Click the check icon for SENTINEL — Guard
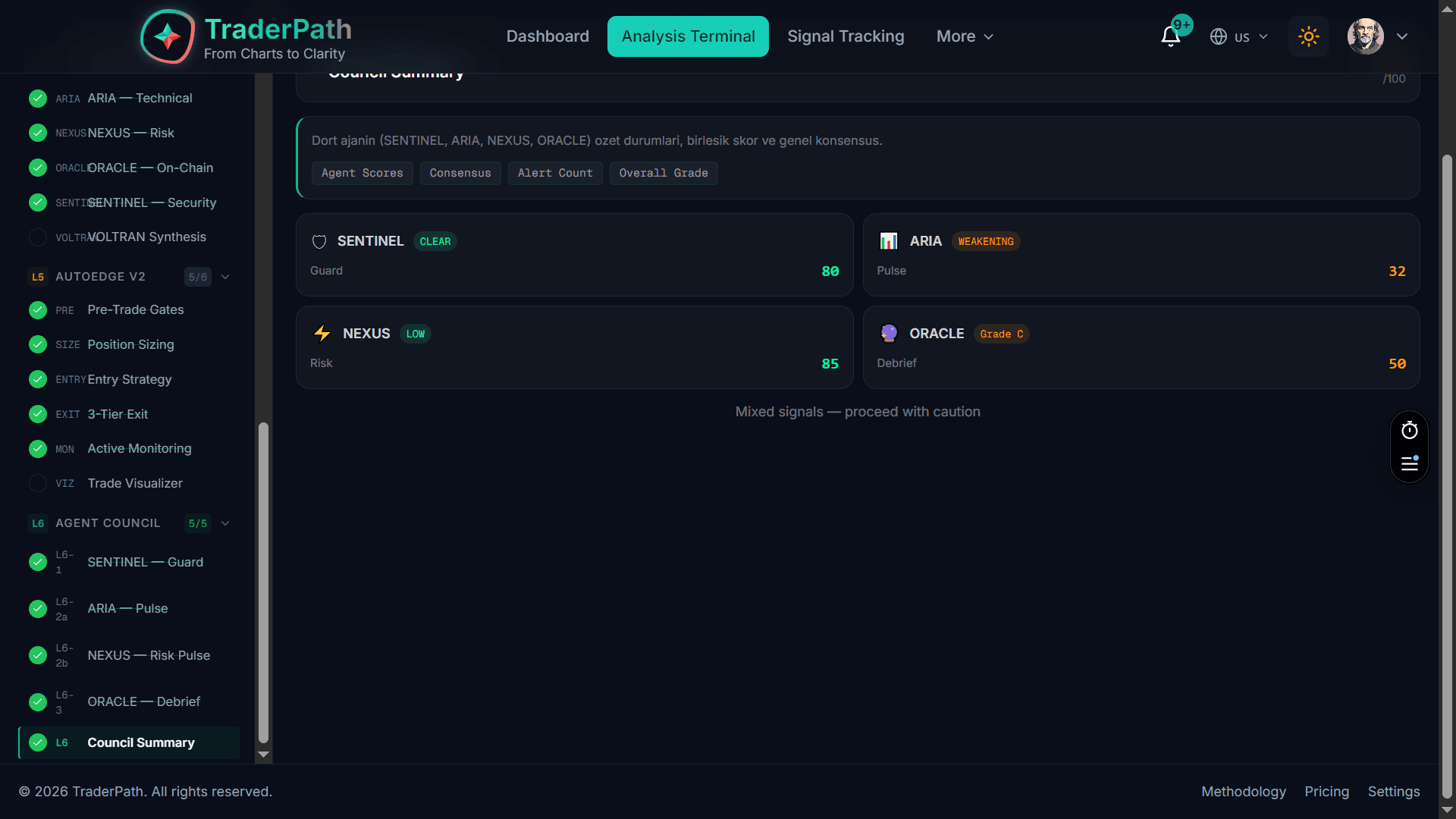The height and width of the screenshot is (819, 1456). (x=38, y=563)
